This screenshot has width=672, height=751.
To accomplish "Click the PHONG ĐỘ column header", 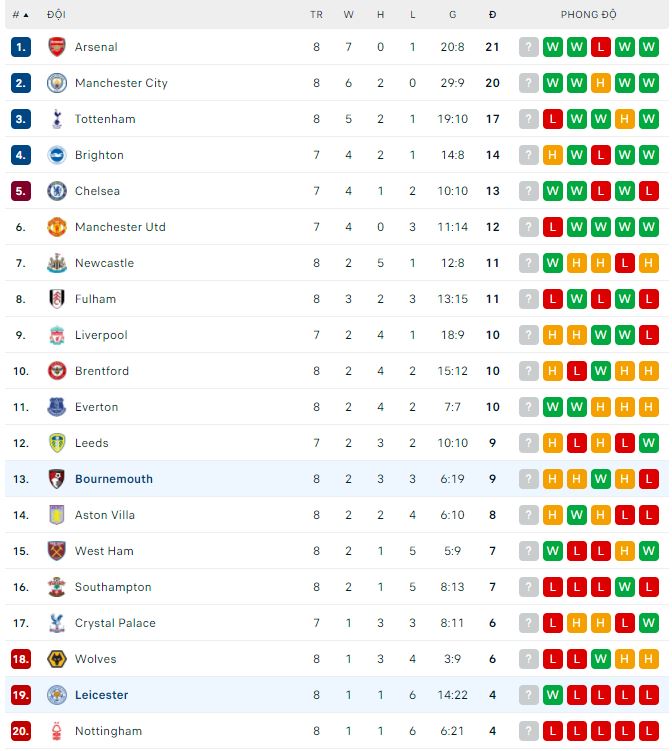I will point(588,15).
